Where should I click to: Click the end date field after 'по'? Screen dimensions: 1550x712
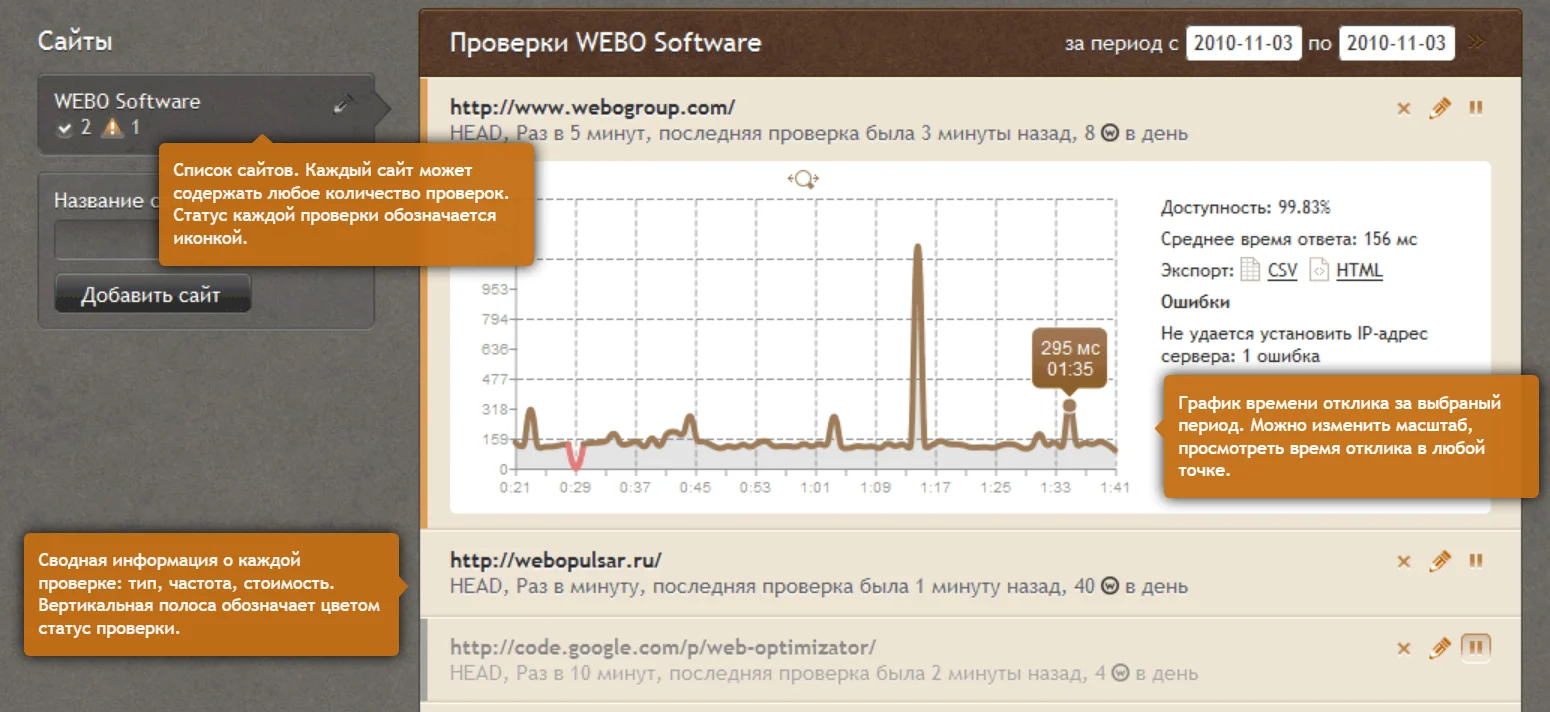pos(1397,43)
